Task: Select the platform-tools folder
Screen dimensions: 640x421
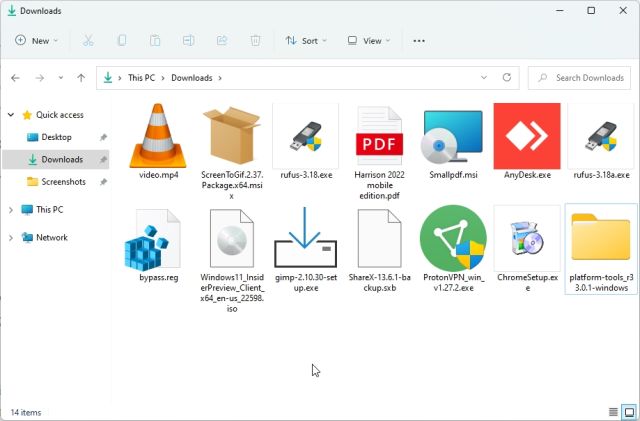Action: (600, 247)
